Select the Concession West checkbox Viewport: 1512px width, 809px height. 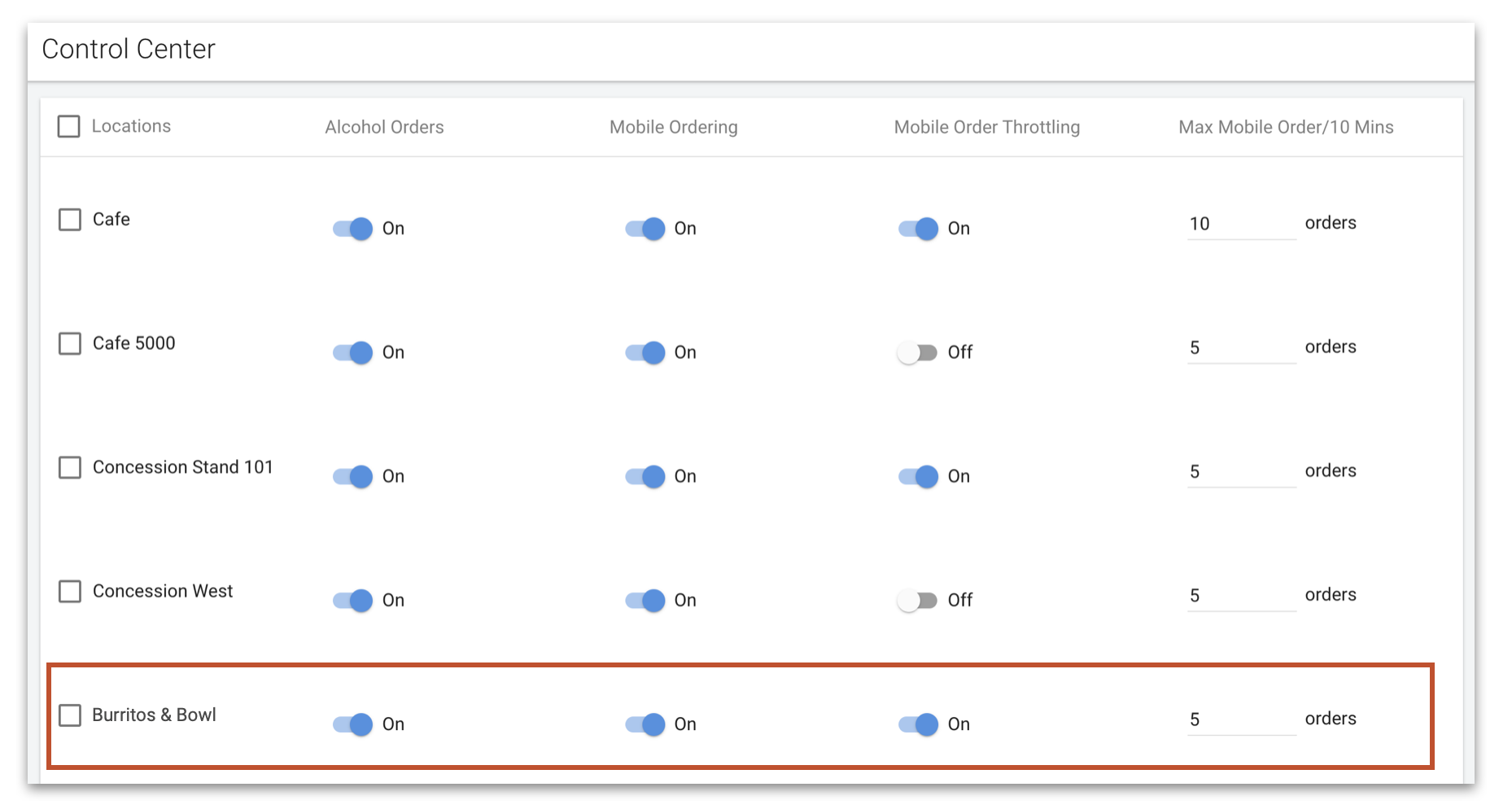coord(70,591)
